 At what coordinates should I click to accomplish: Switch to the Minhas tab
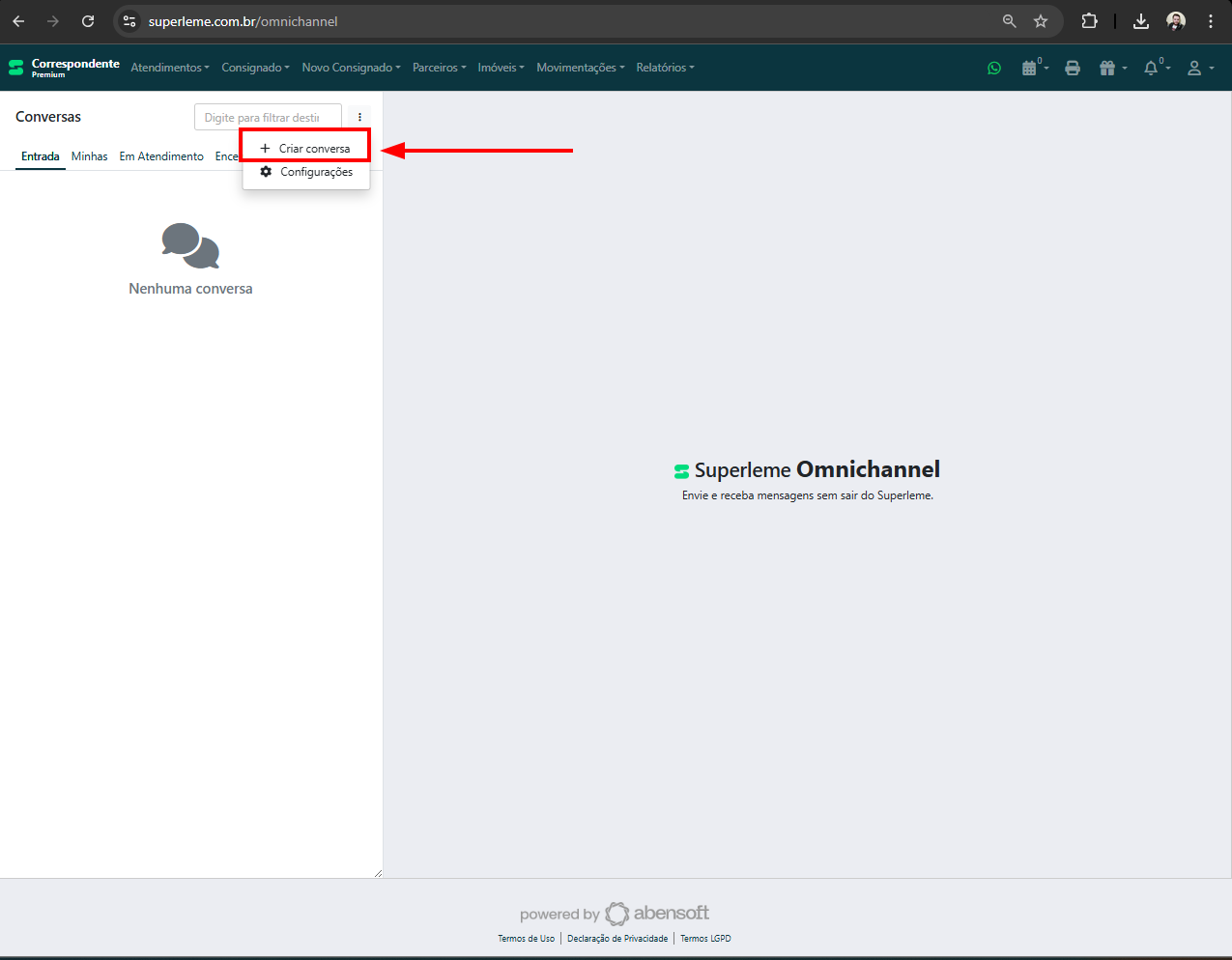tap(89, 155)
